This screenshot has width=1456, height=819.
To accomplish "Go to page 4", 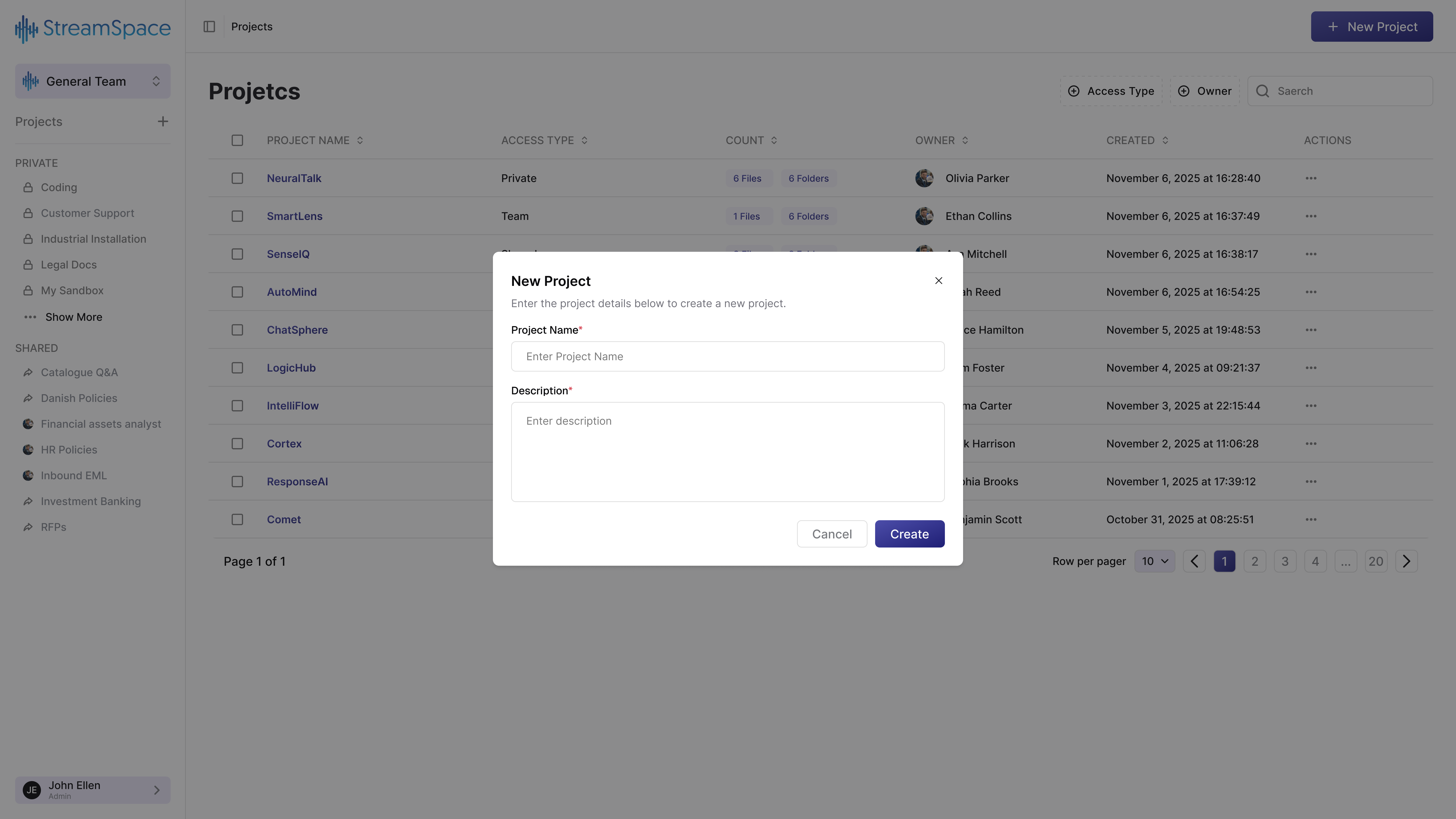I will coord(1315,561).
